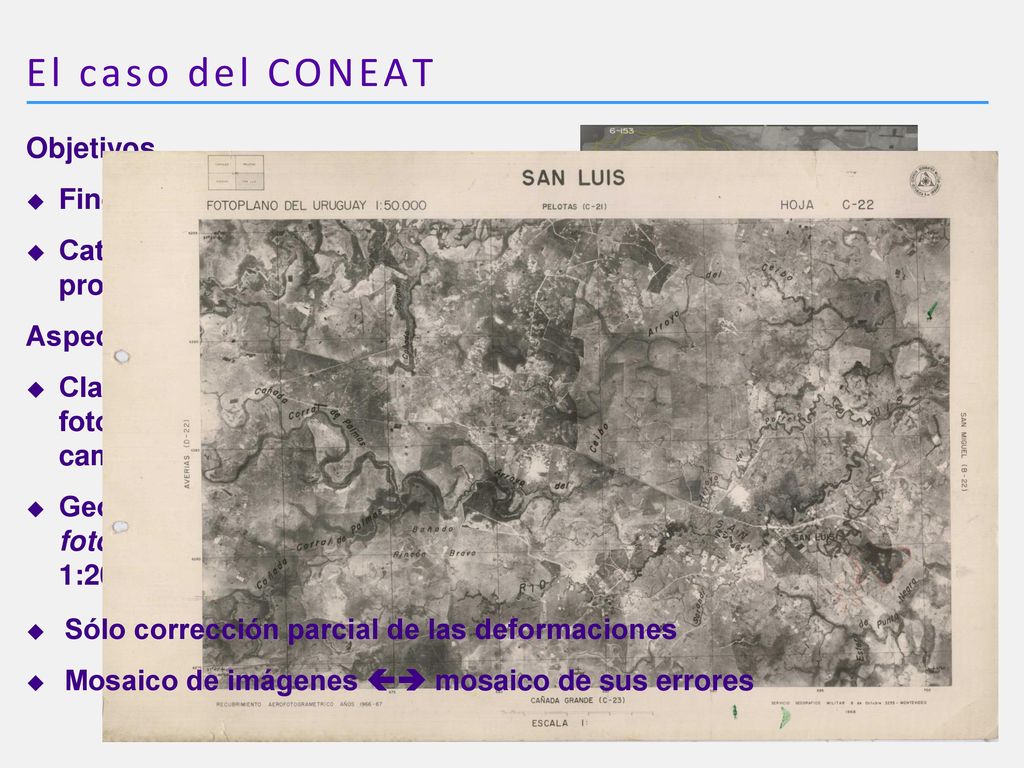Click the "CAÑADA GRANDE (C-23)" label below the map
The width and height of the screenshot is (1024, 768).
click(x=578, y=700)
